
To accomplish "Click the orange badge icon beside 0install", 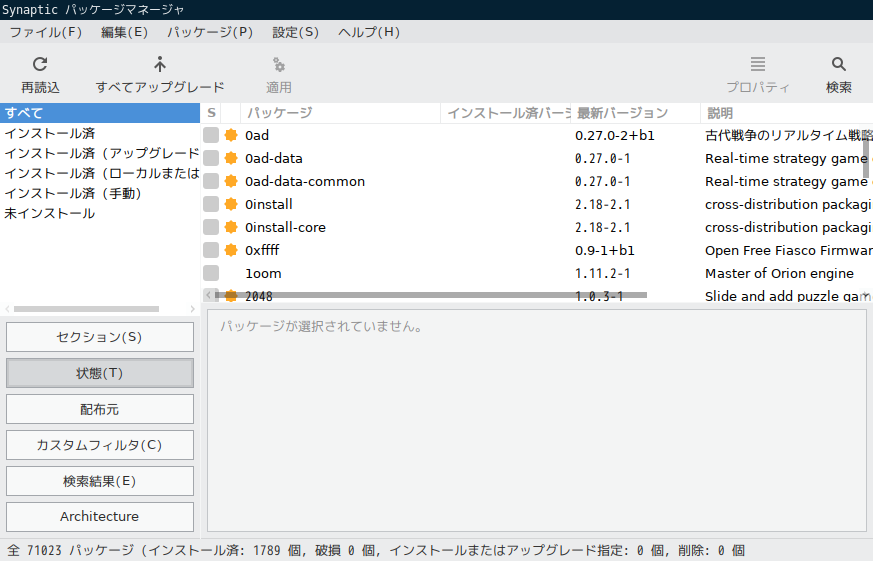I will (231, 204).
